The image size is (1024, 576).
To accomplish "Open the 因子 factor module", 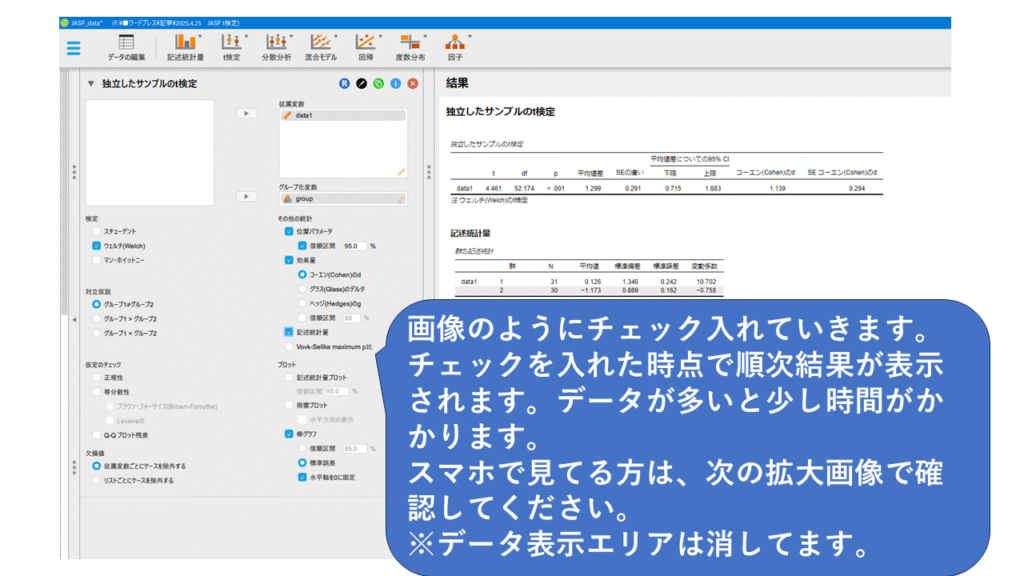I will (455, 48).
